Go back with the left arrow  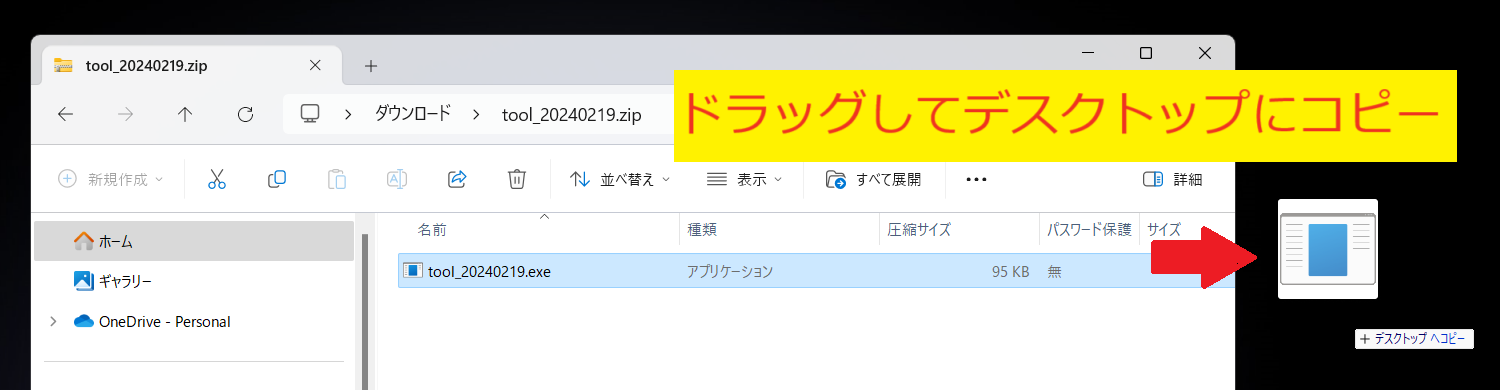66,114
